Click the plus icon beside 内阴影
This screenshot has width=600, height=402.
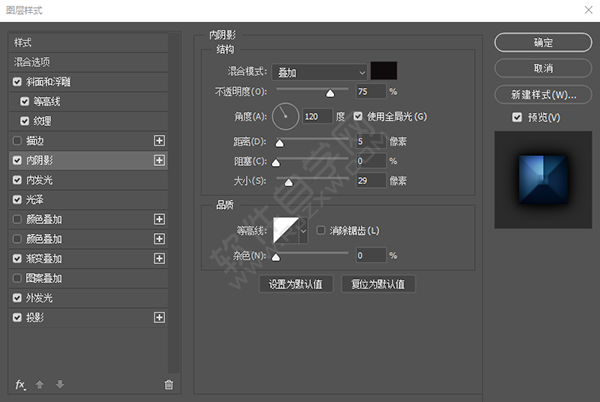point(158,160)
